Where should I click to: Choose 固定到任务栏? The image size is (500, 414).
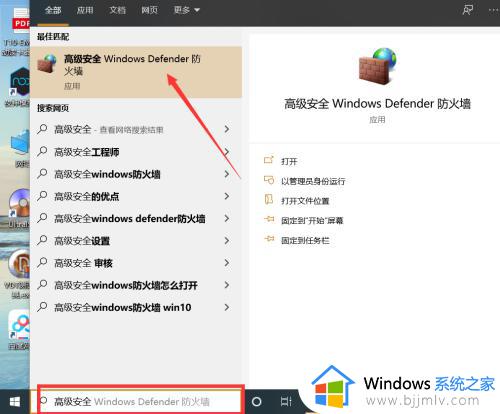click(305, 240)
